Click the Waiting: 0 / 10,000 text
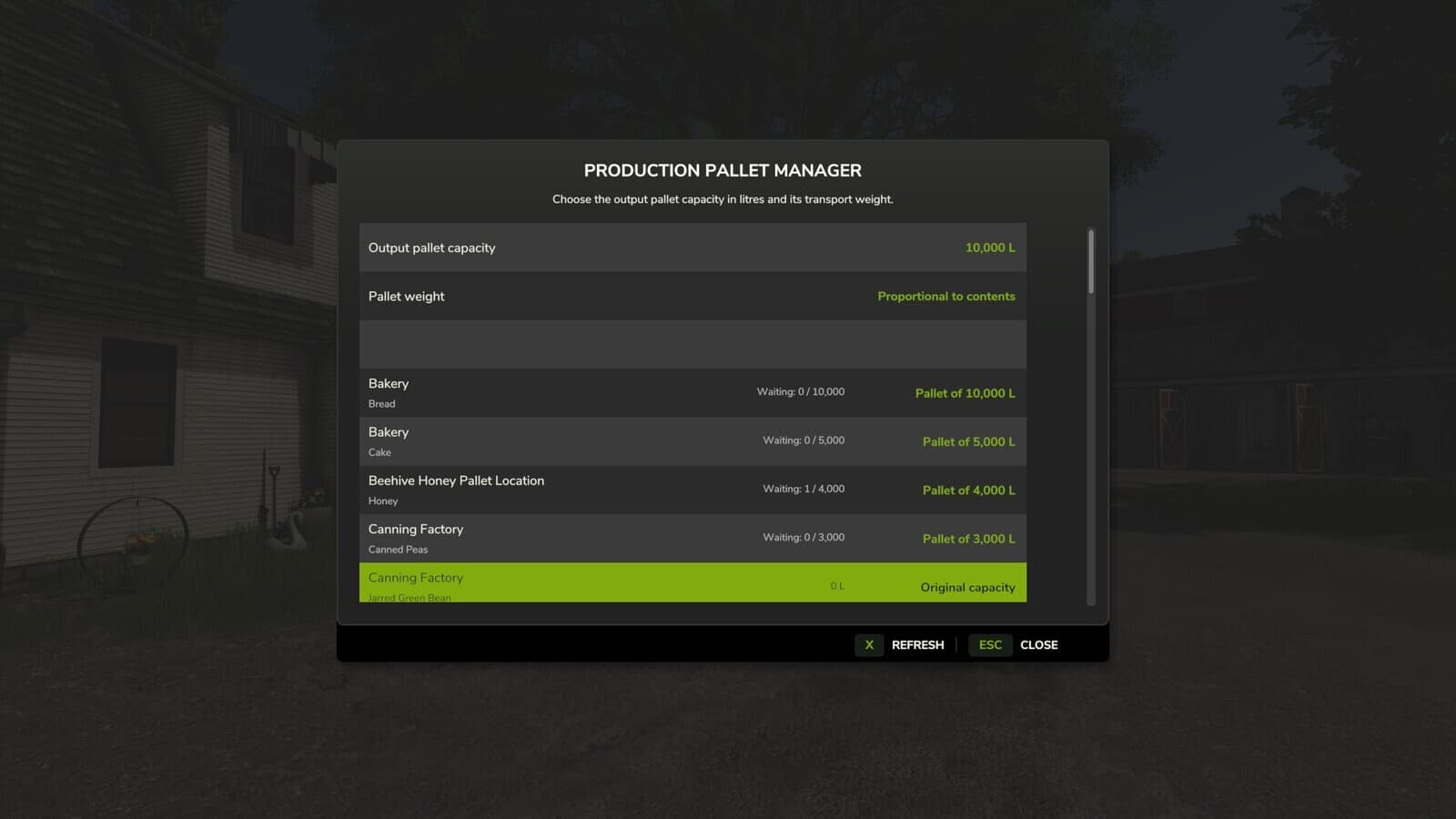Image resolution: width=1456 pixels, height=819 pixels. coord(801,391)
